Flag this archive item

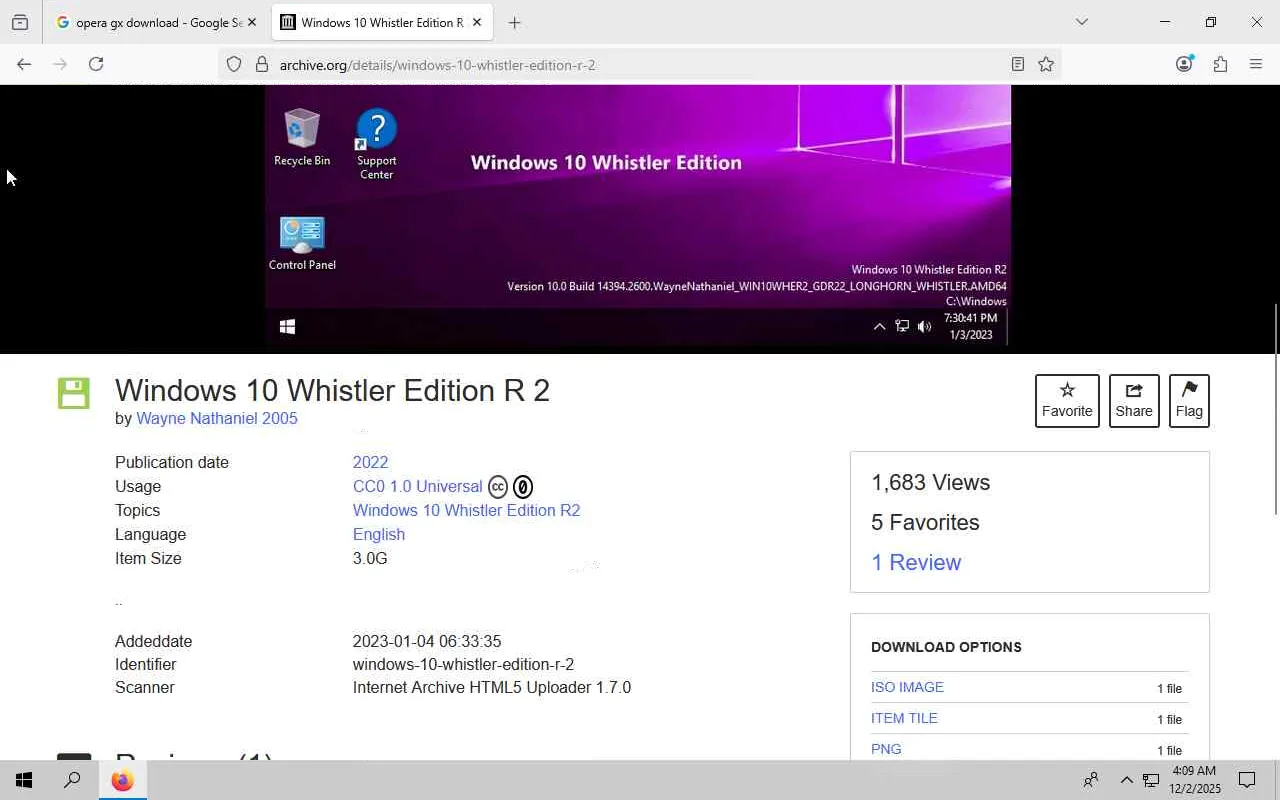1189,401
